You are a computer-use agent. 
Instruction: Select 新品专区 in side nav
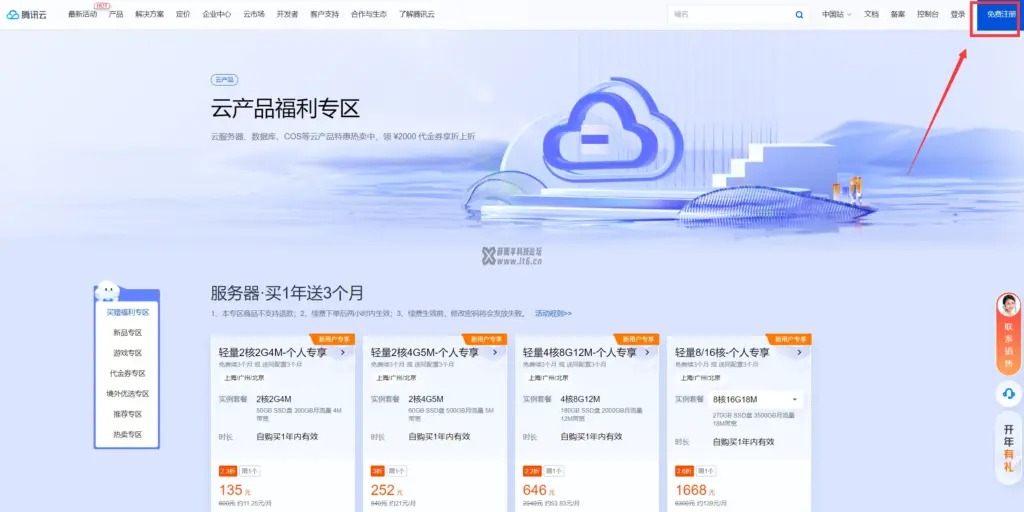click(127, 332)
